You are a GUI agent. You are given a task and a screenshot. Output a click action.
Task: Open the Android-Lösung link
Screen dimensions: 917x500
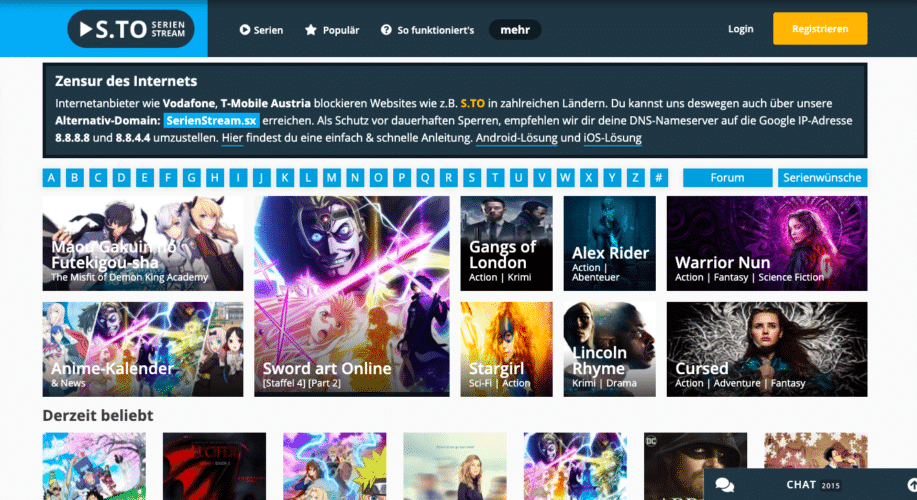[x=516, y=139]
